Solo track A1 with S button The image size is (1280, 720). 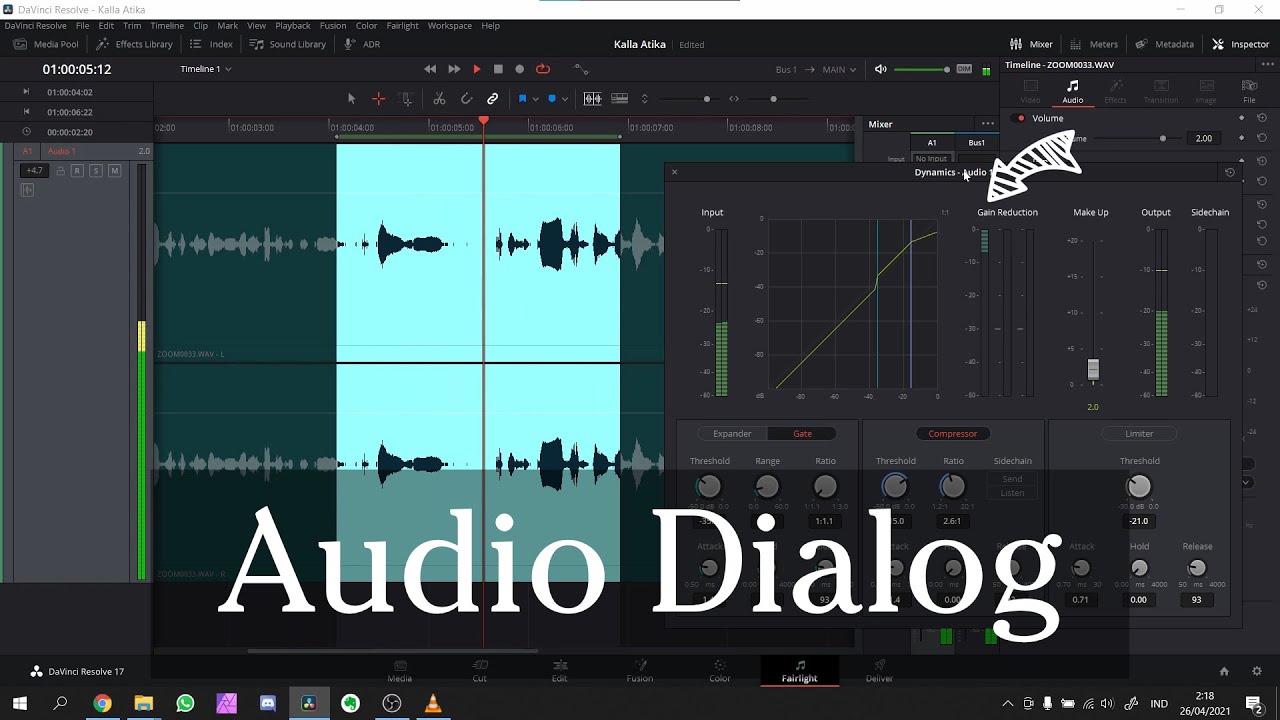[96, 171]
